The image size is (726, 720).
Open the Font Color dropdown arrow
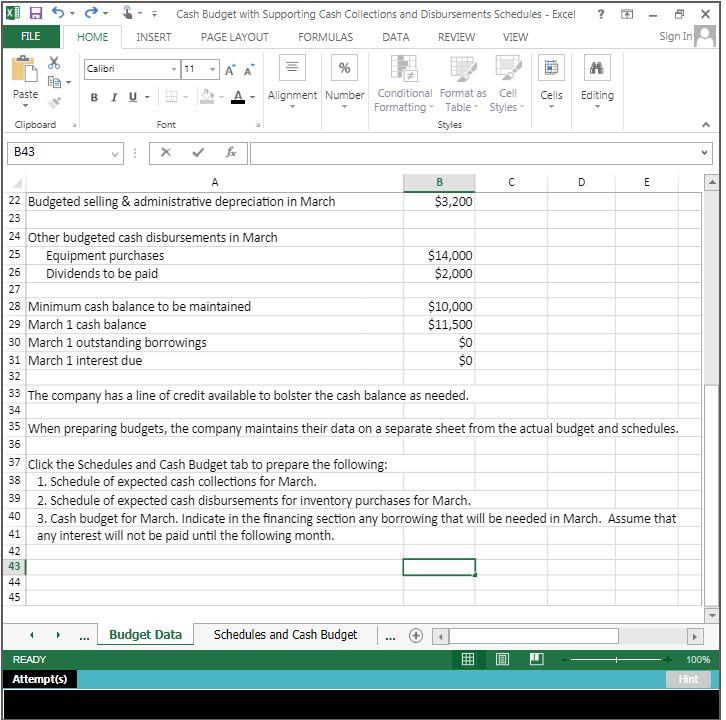tap(253, 97)
